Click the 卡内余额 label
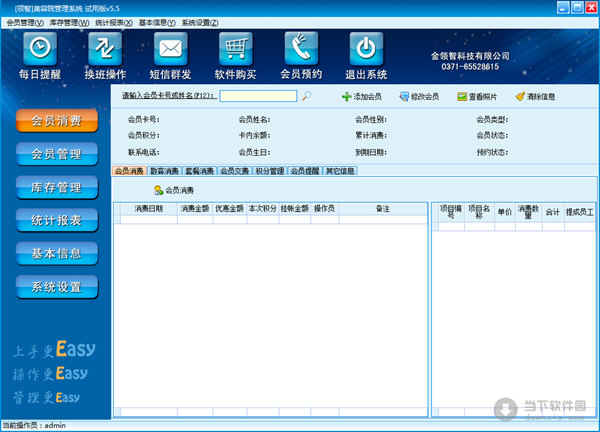 coord(254,135)
